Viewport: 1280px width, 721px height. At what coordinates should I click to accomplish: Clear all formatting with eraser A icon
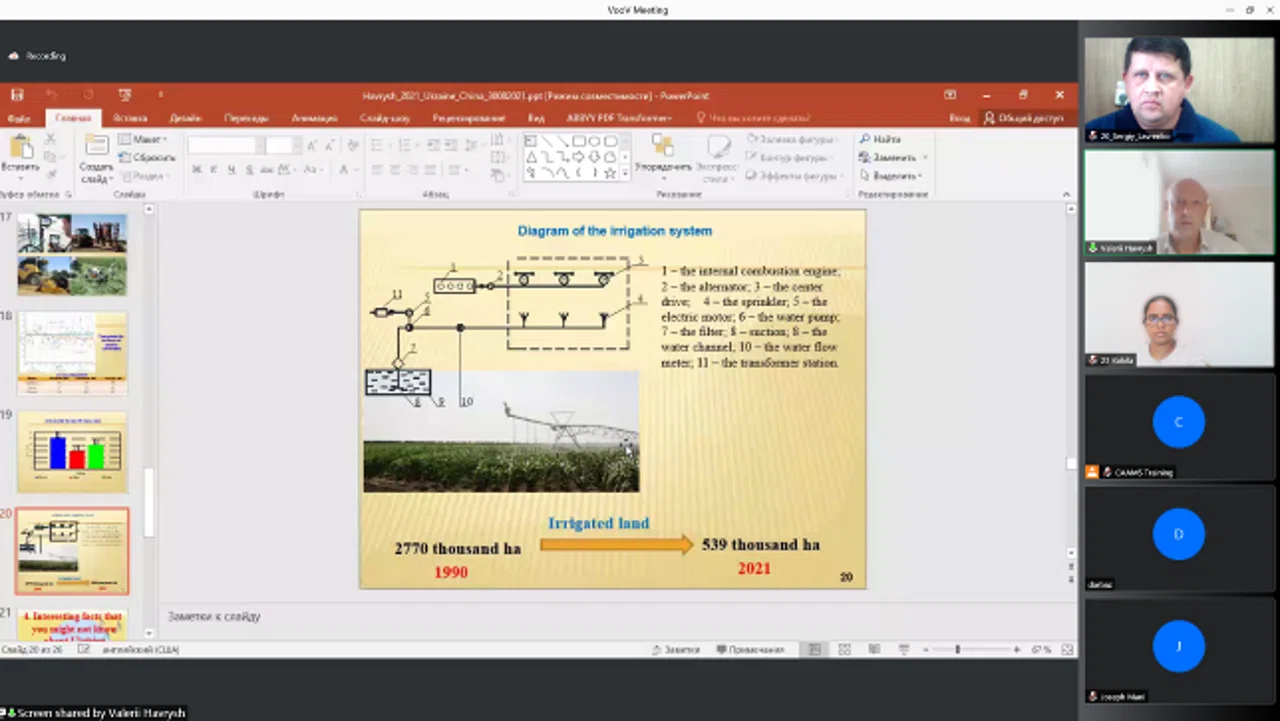click(352, 145)
